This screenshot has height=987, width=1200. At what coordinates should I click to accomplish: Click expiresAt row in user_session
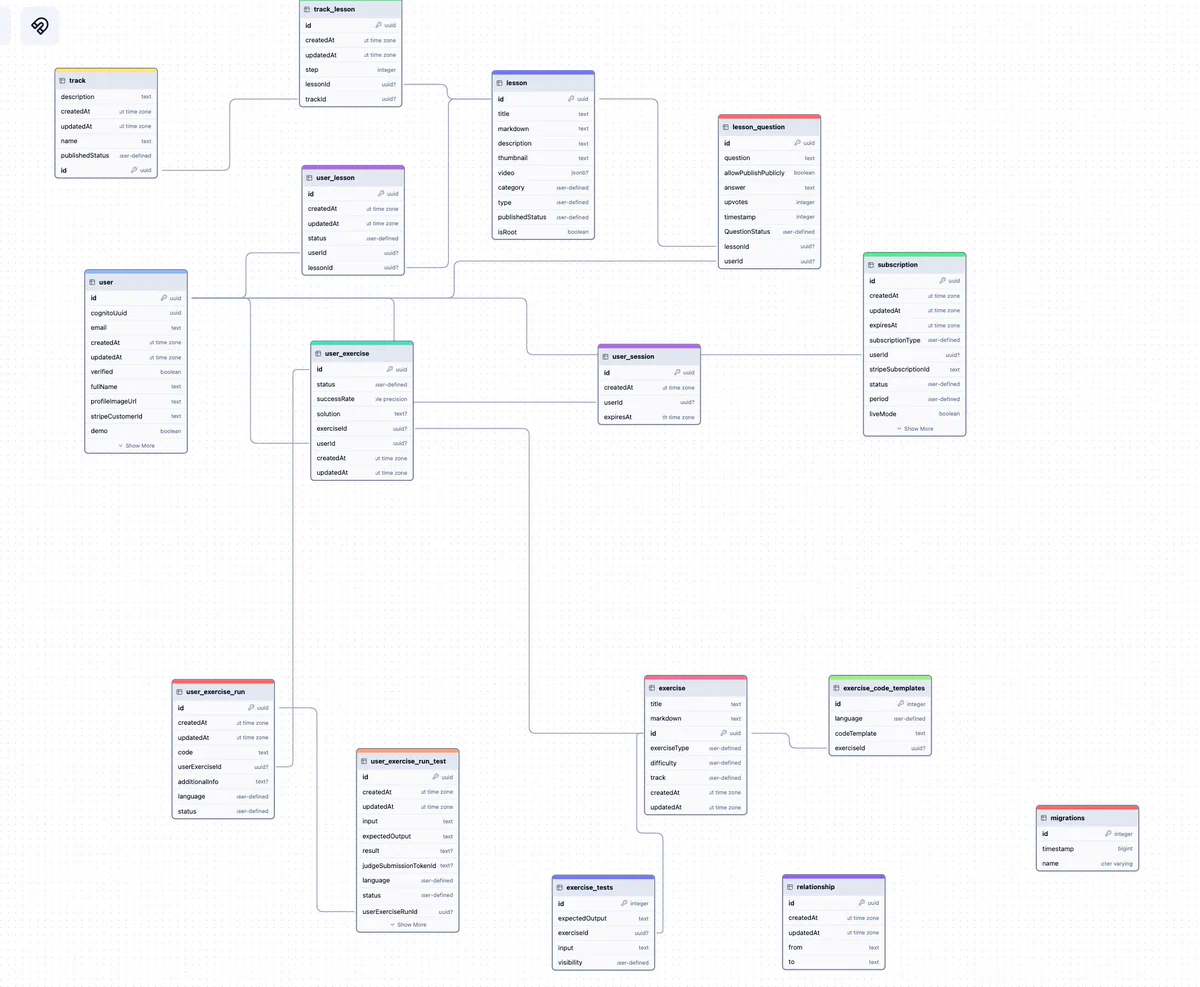(x=649, y=417)
